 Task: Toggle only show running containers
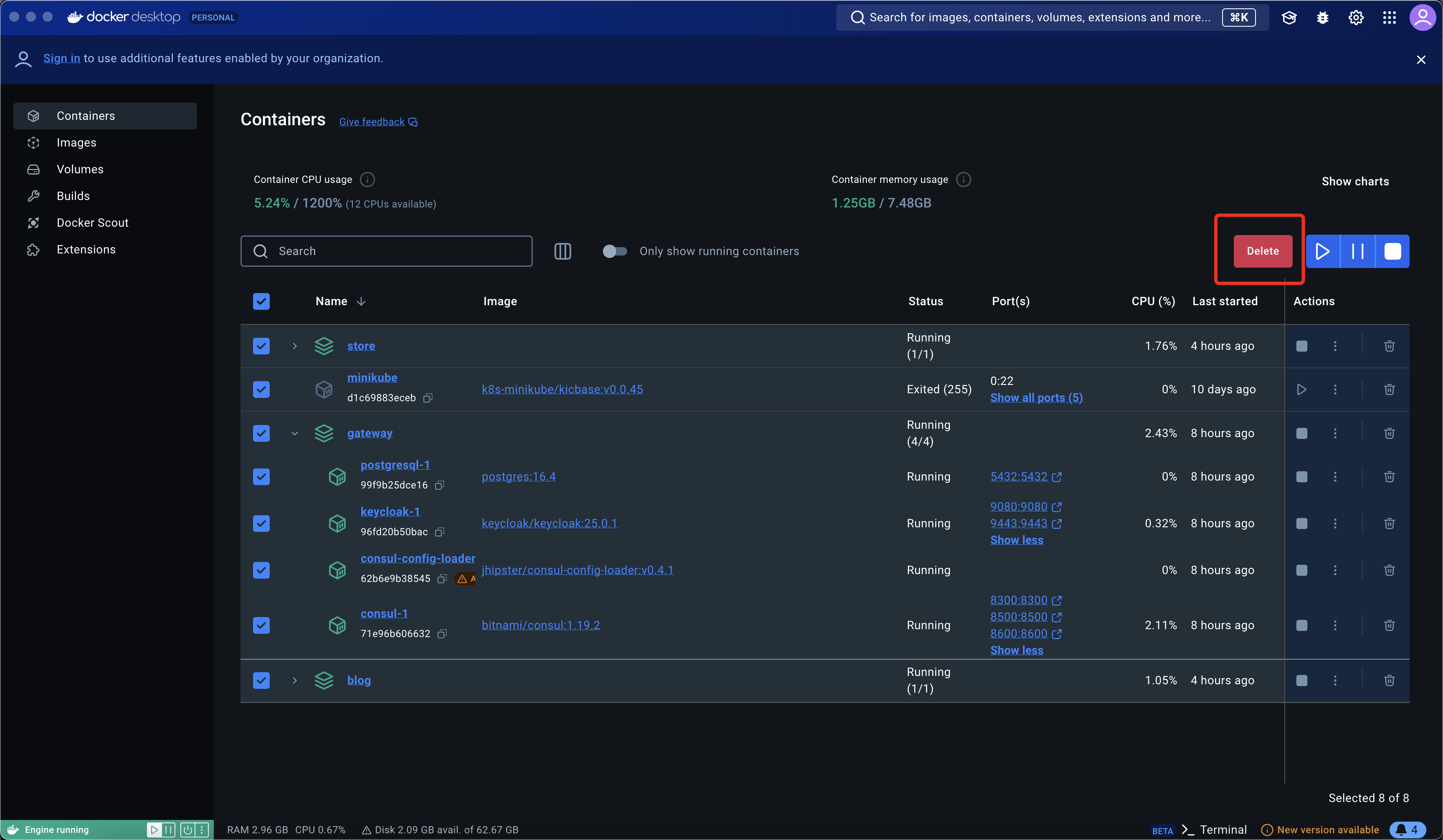tap(615, 251)
